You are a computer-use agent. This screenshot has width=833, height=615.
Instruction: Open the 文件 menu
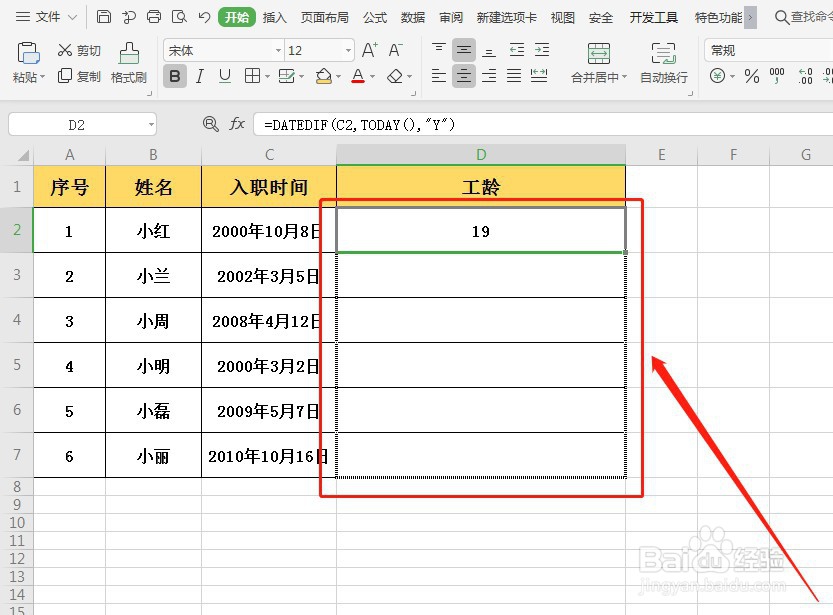[x=49, y=17]
